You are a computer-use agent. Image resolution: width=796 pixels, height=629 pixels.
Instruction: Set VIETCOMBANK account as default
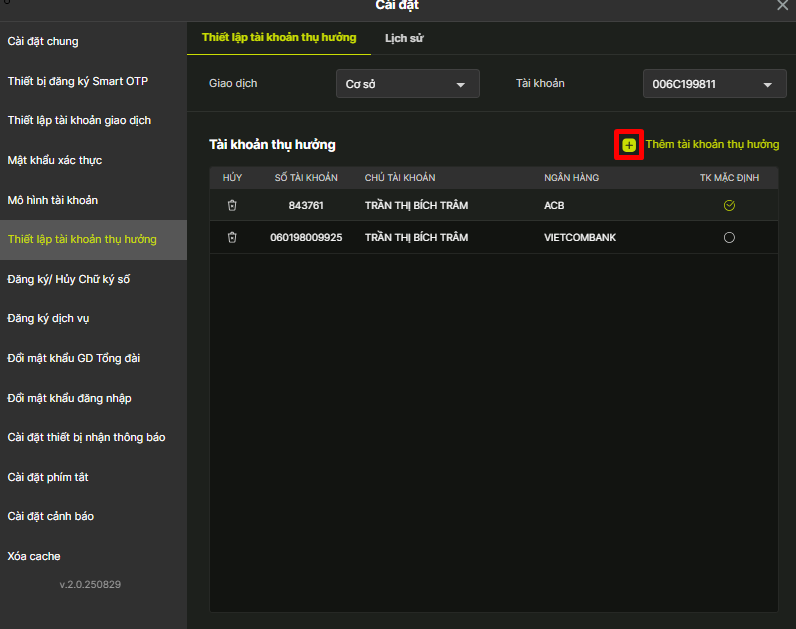pos(729,238)
